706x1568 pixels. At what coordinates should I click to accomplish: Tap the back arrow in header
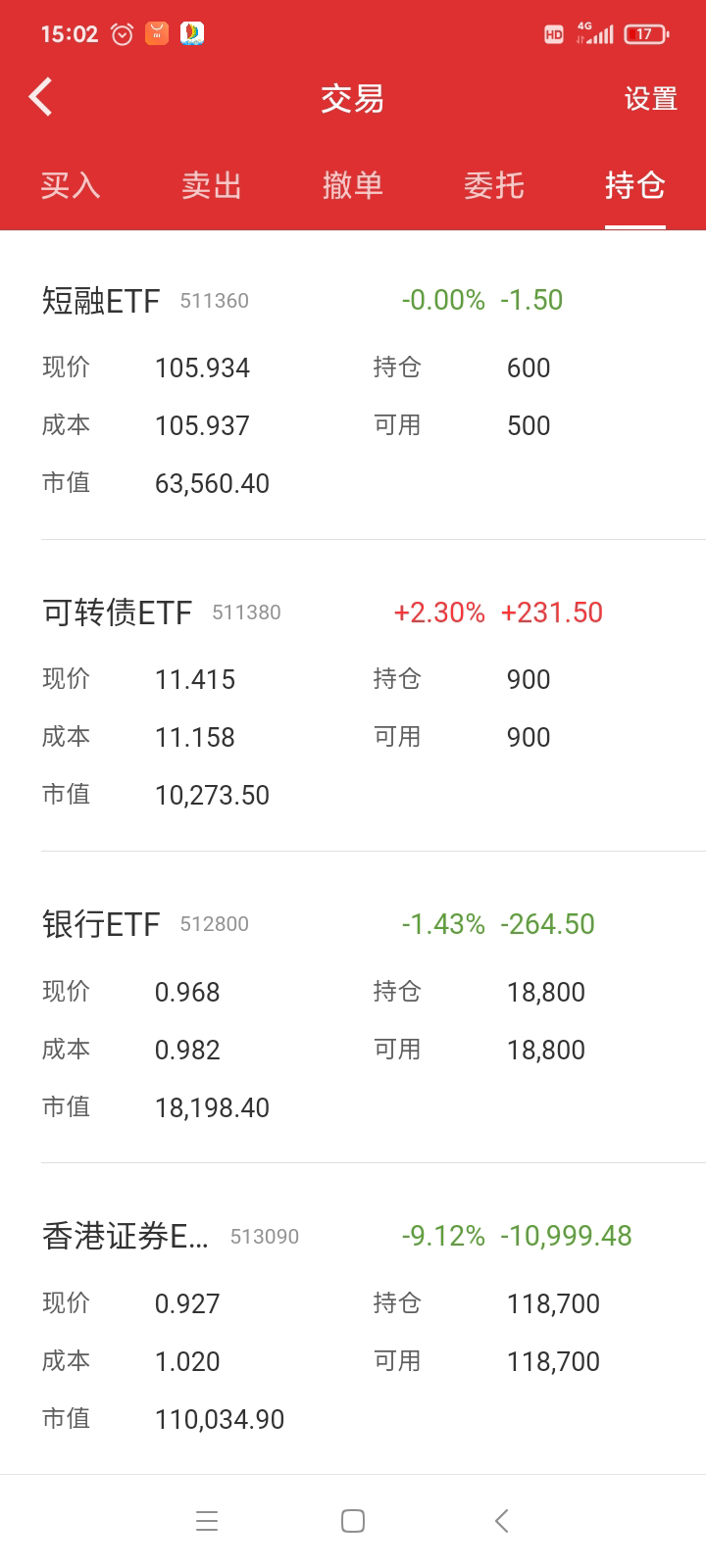41,98
